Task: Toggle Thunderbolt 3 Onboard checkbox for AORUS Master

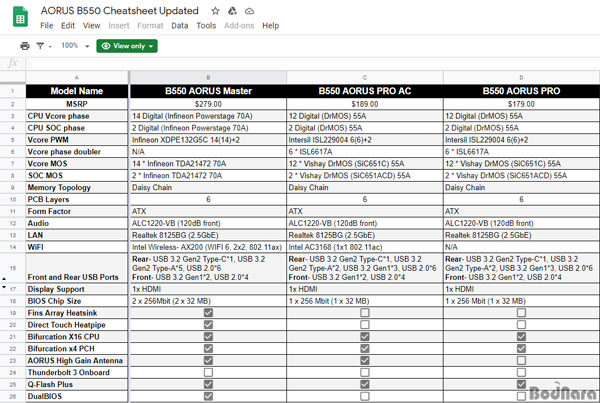Action: point(208,372)
